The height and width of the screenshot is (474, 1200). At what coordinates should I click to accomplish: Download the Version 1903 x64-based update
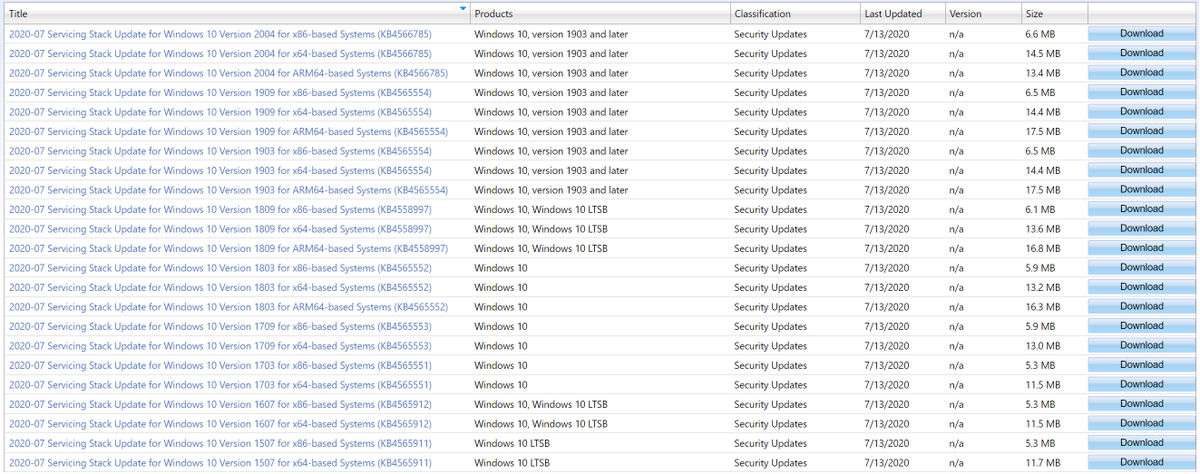pyautogui.click(x=1141, y=170)
